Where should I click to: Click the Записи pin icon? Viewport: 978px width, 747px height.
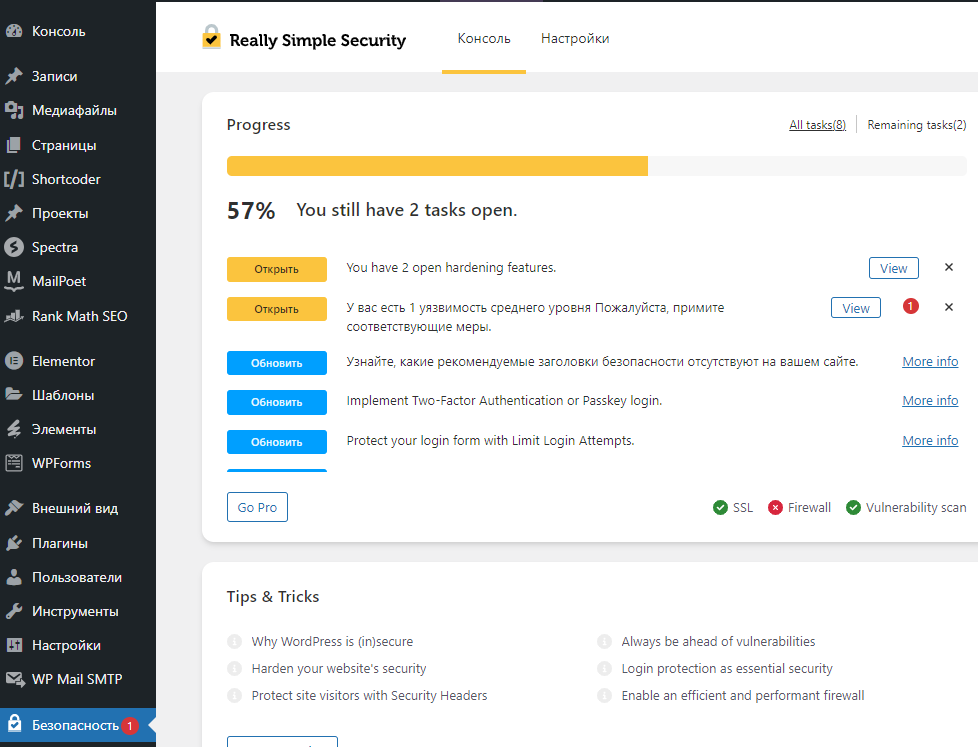pos(14,76)
